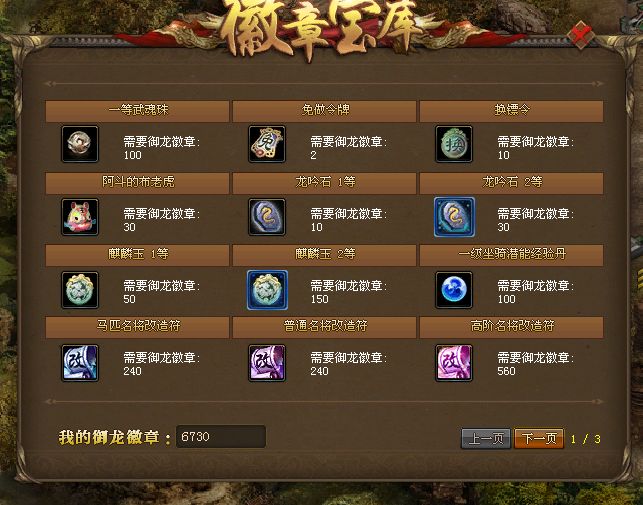
Task: Pick the 马匹名将改造符 talisman icon
Action: tap(80, 363)
